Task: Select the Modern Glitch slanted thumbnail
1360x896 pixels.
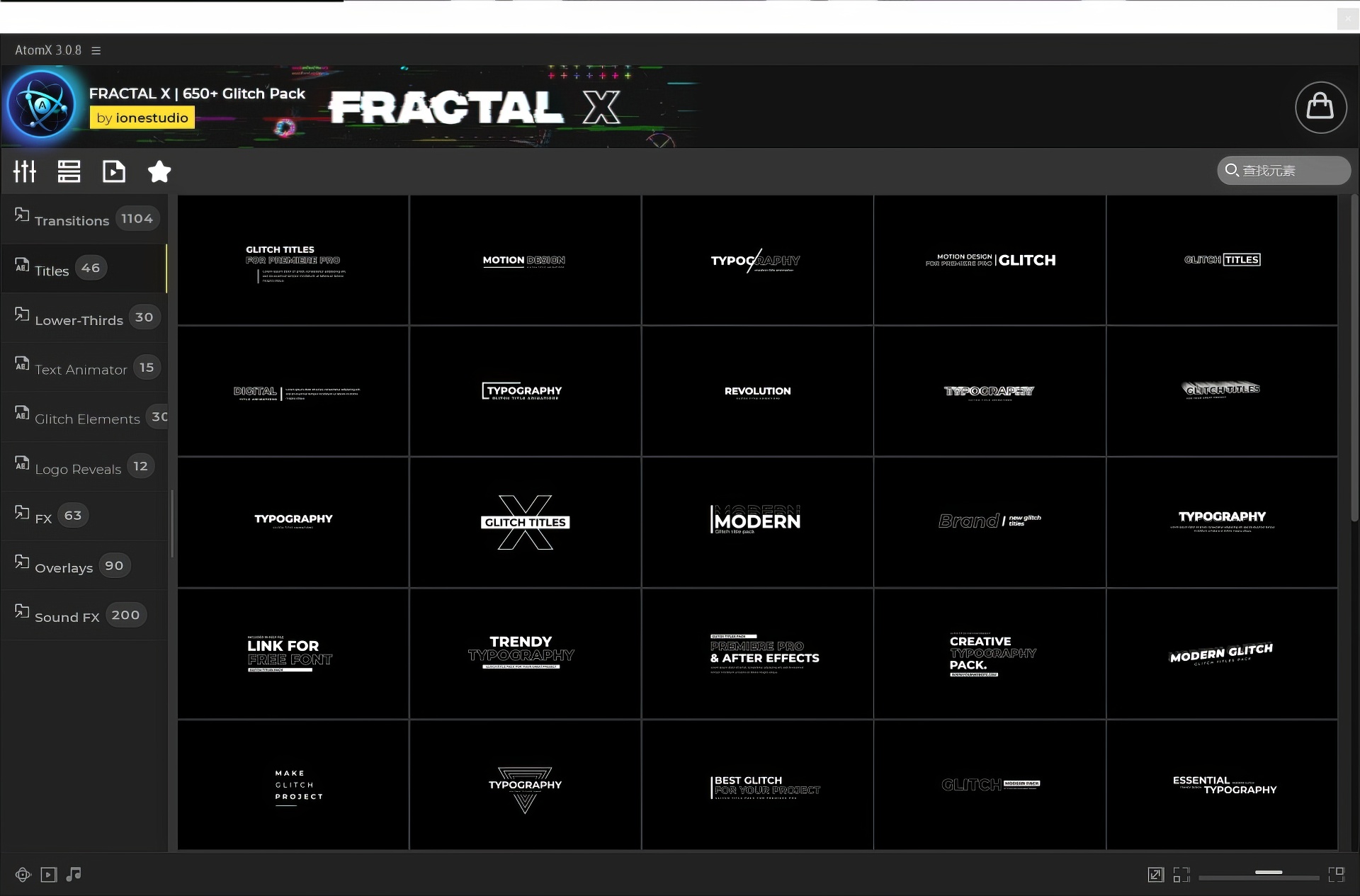Action: coord(1222,654)
